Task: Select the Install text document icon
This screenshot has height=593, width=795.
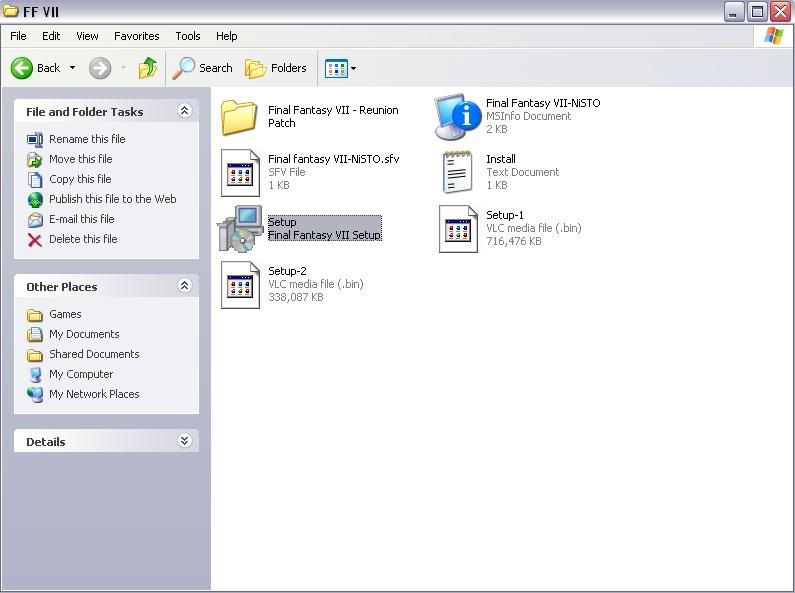Action: pos(457,172)
